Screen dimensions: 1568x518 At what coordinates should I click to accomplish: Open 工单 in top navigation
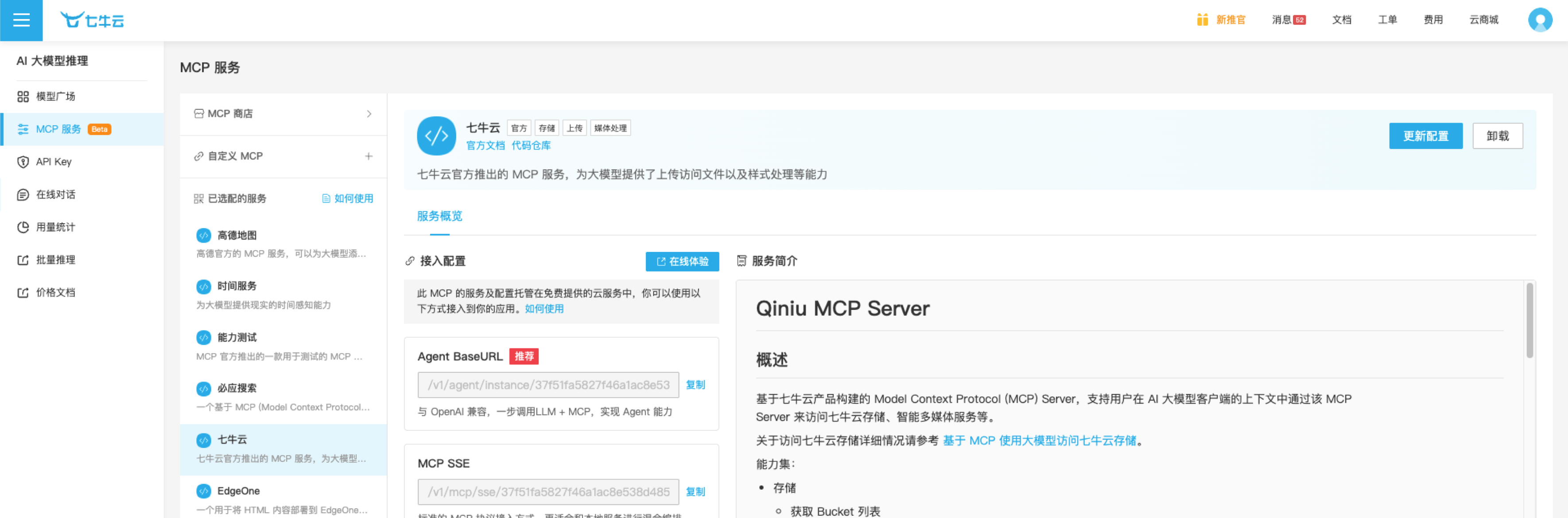coord(1387,19)
